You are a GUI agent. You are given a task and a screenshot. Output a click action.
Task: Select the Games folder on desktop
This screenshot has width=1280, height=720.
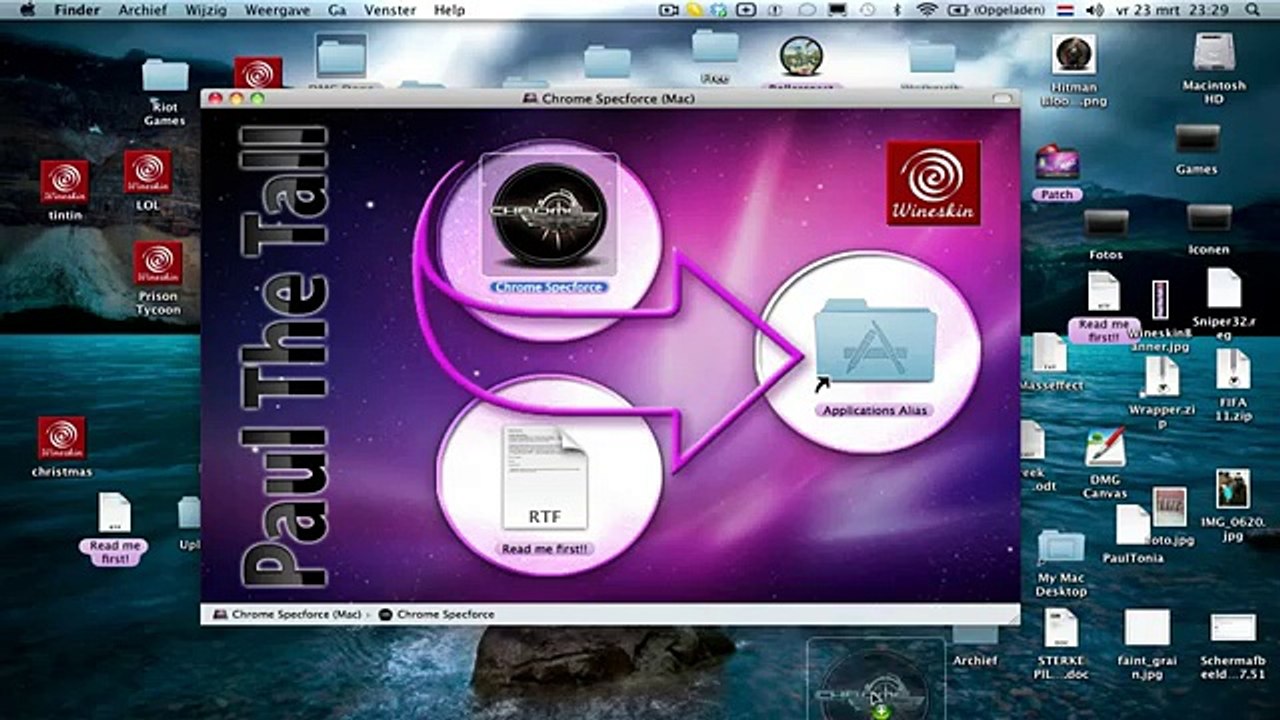coord(1197,139)
